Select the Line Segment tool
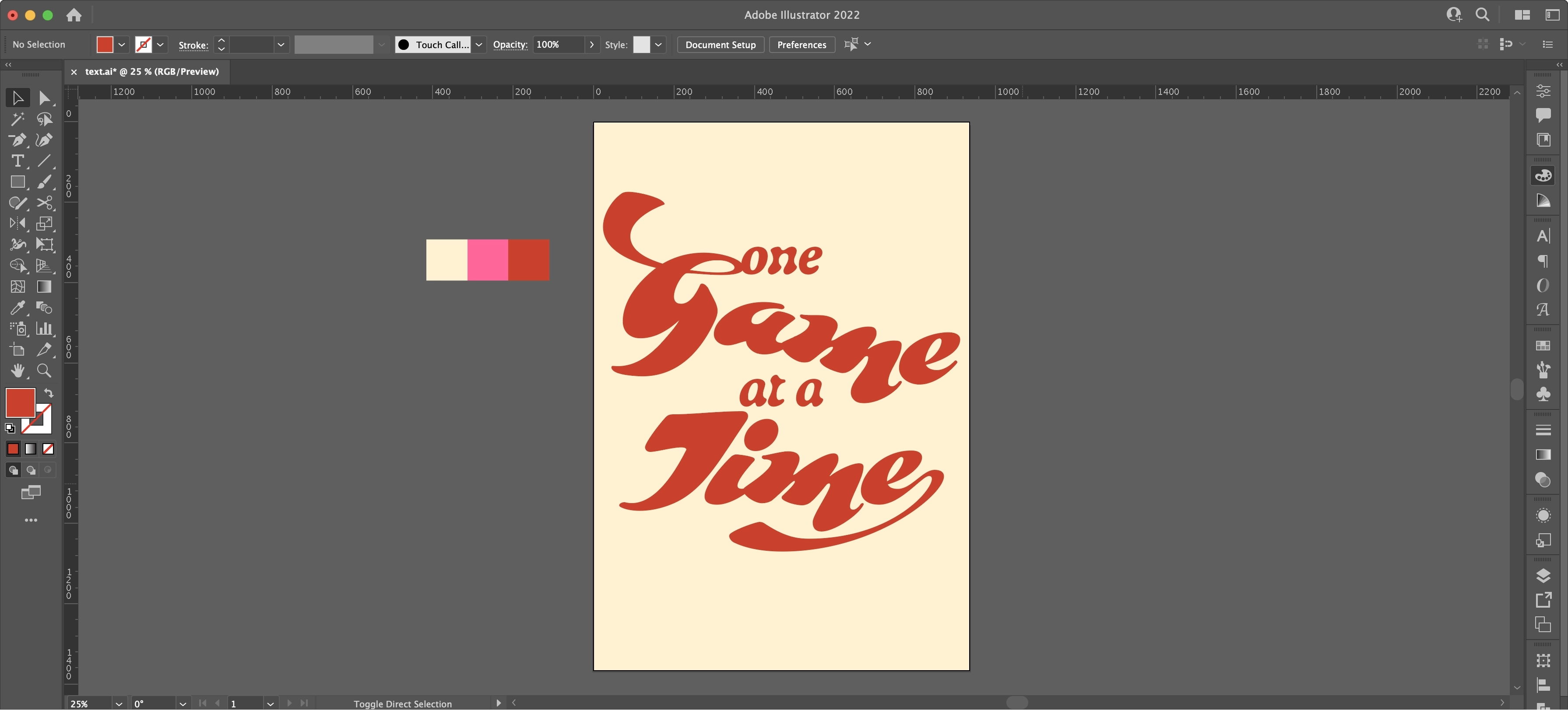This screenshot has height=710, width=1568. [x=45, y=161]
